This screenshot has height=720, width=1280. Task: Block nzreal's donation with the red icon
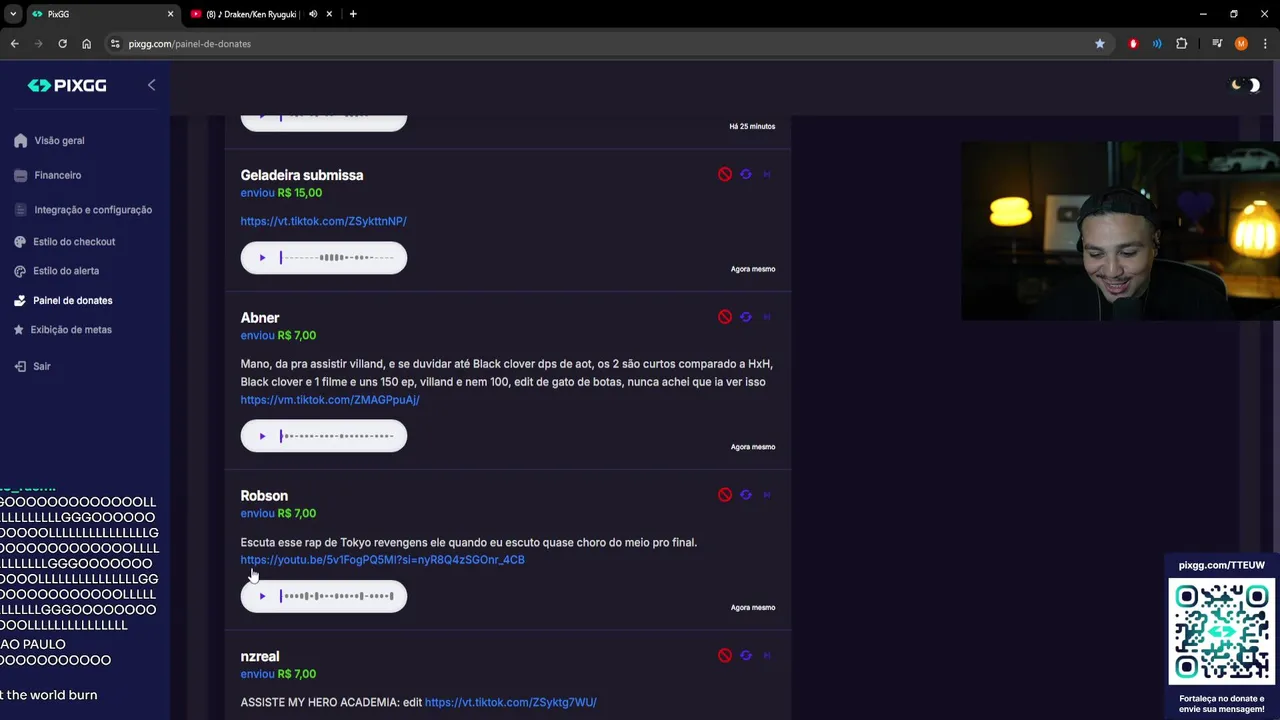[x=725, y=656]
